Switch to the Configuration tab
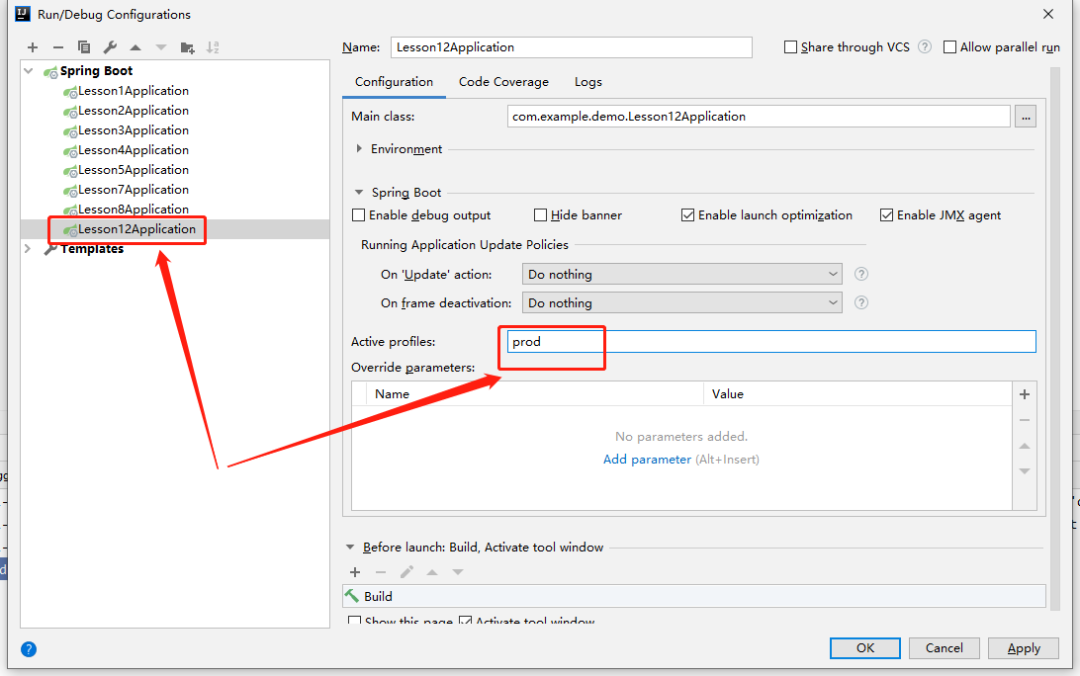 [x=394, y=82]
